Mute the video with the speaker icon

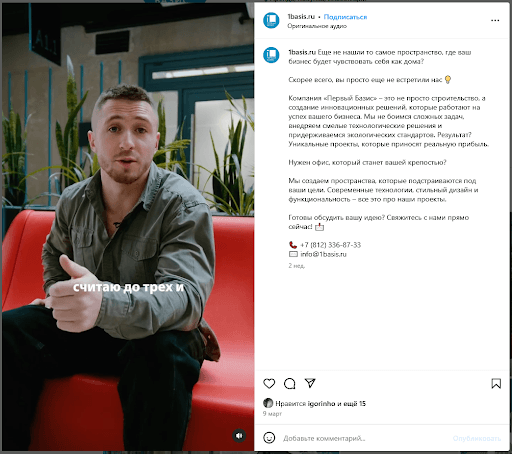239,436
